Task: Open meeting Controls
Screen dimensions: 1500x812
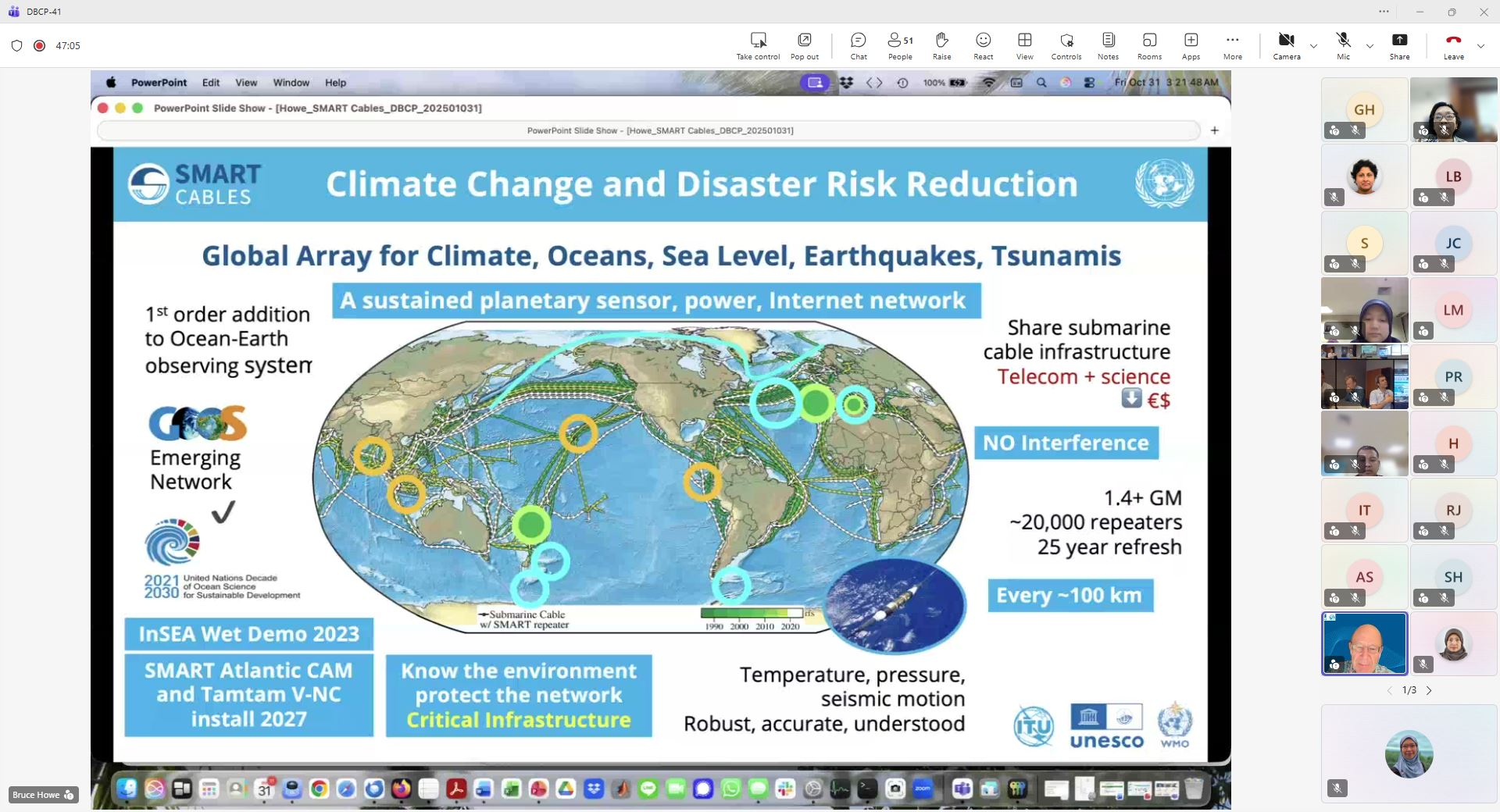Action: [1066, 45]
